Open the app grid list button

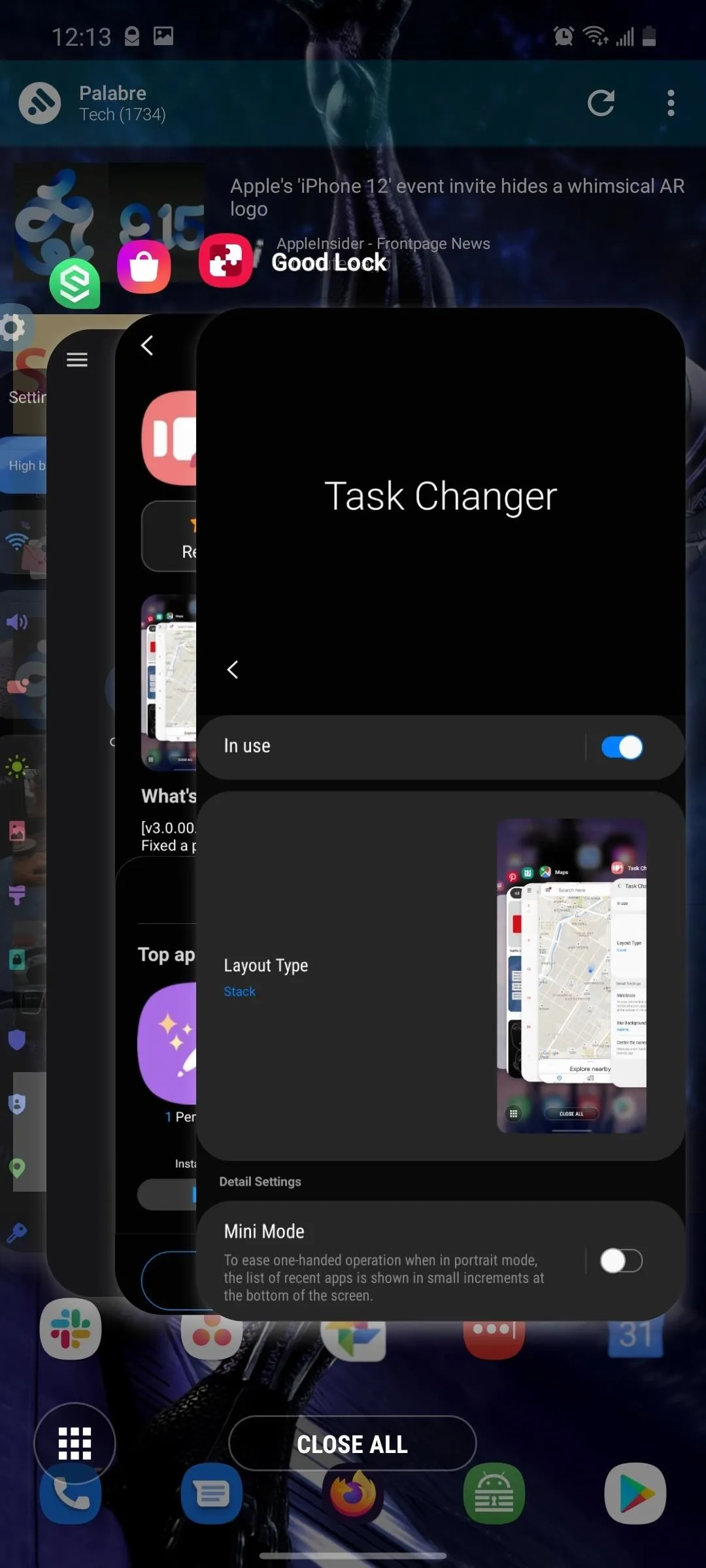coord(75,1443)
